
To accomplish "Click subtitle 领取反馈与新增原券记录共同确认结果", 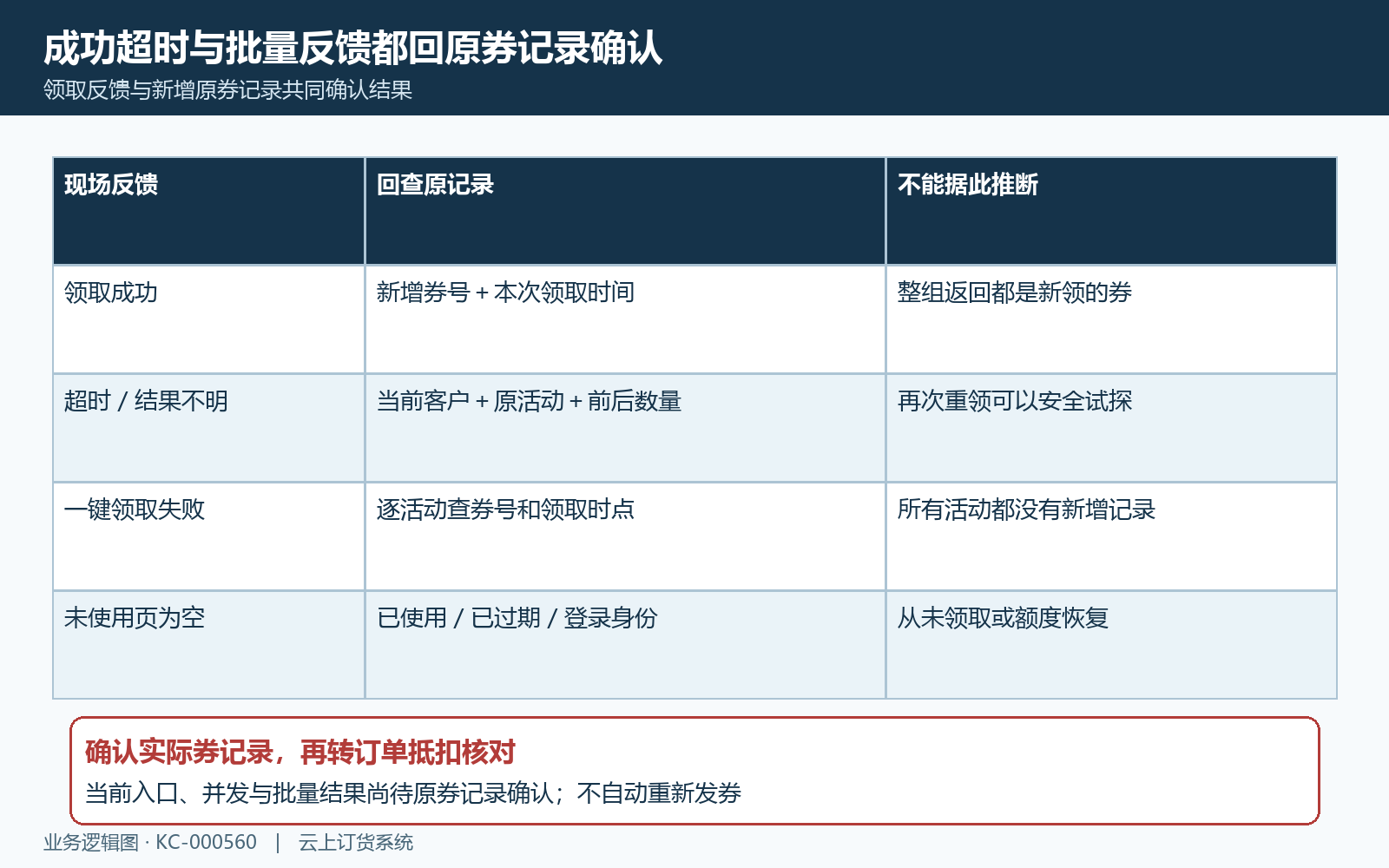I will click(227, 89).
